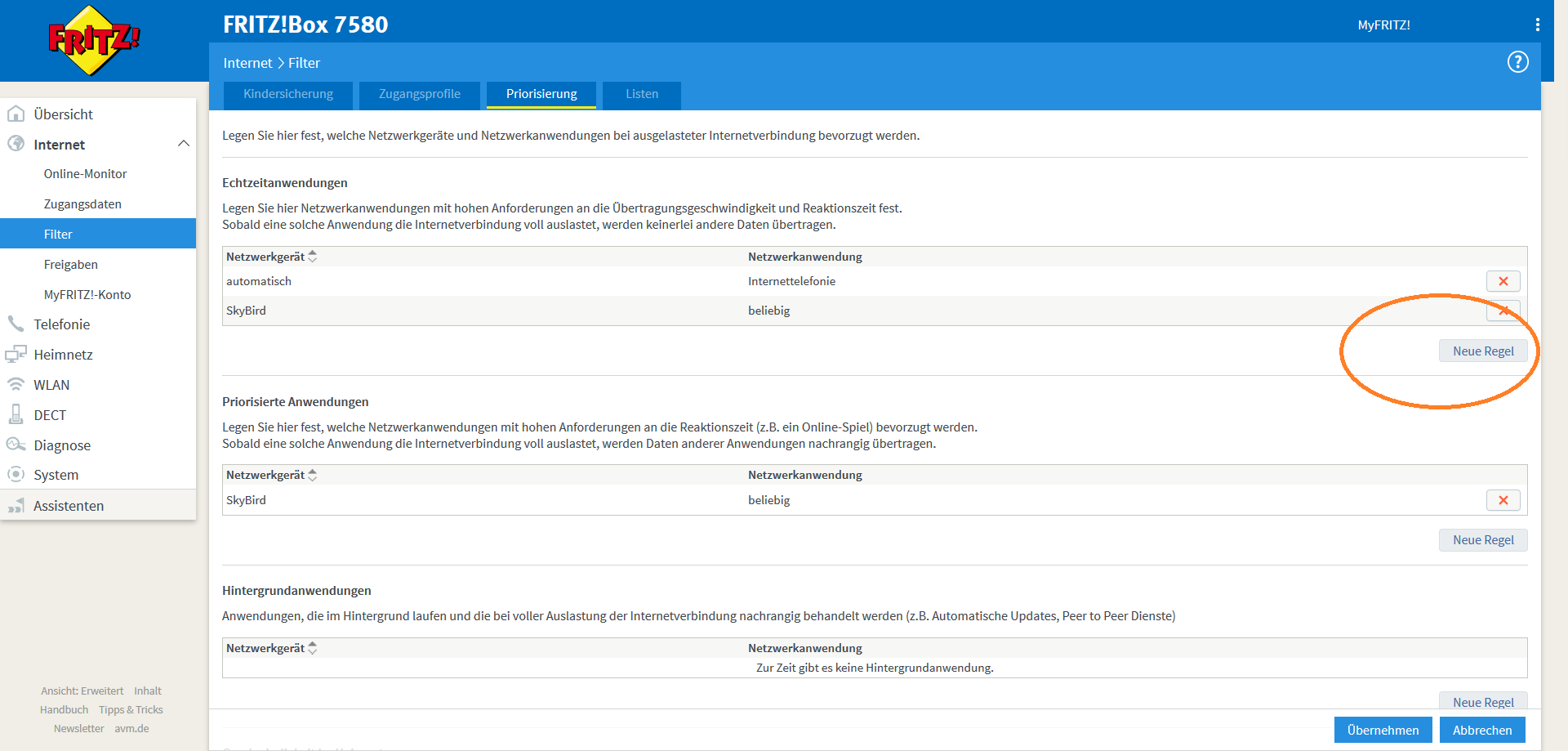Open the MyFRITZ! header link
This screenshot has height=751, width=1568.
point(1383,25)
